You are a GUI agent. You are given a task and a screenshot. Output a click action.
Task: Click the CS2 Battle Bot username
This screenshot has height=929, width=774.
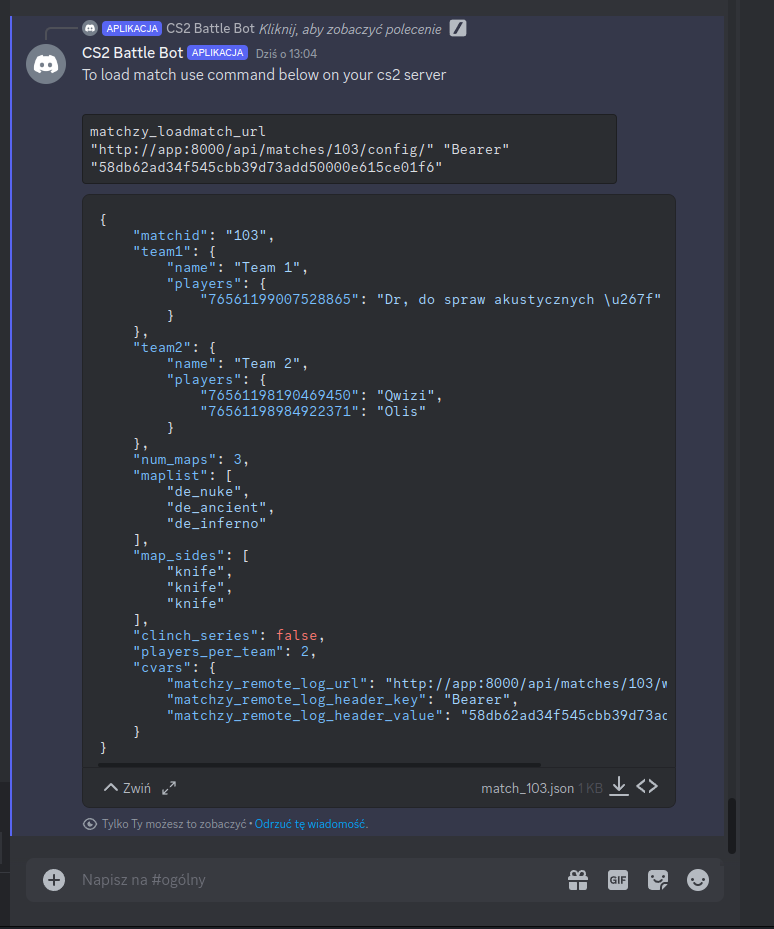[132, 53]
